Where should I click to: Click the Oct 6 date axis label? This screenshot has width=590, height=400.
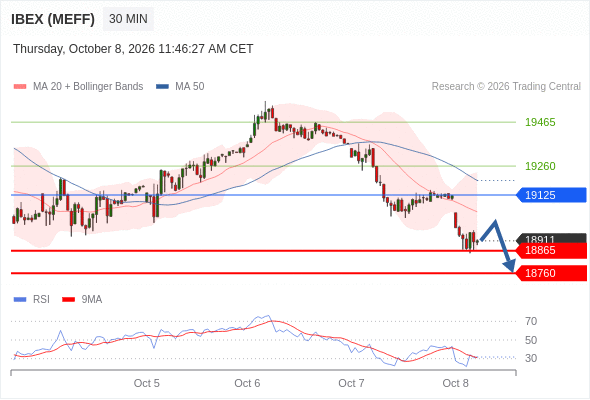247,383
